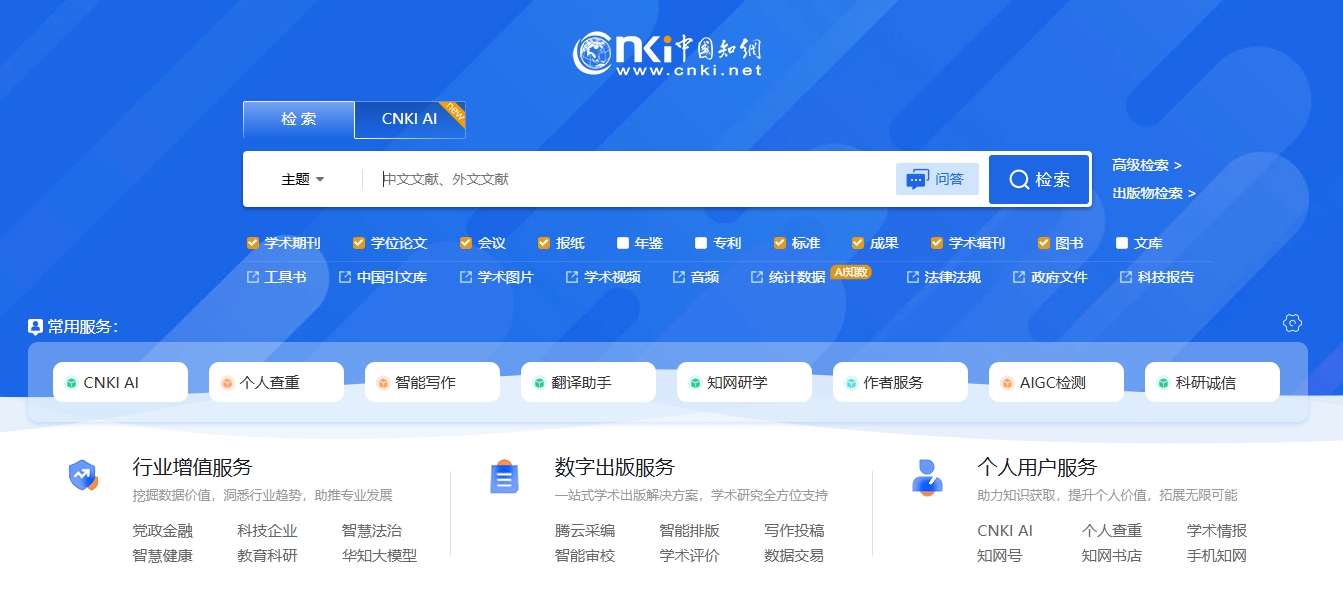The width and height of the screenshot is (1343, 604).
Task: Switch to the CNKI AI tab
Action: [410, 119]
